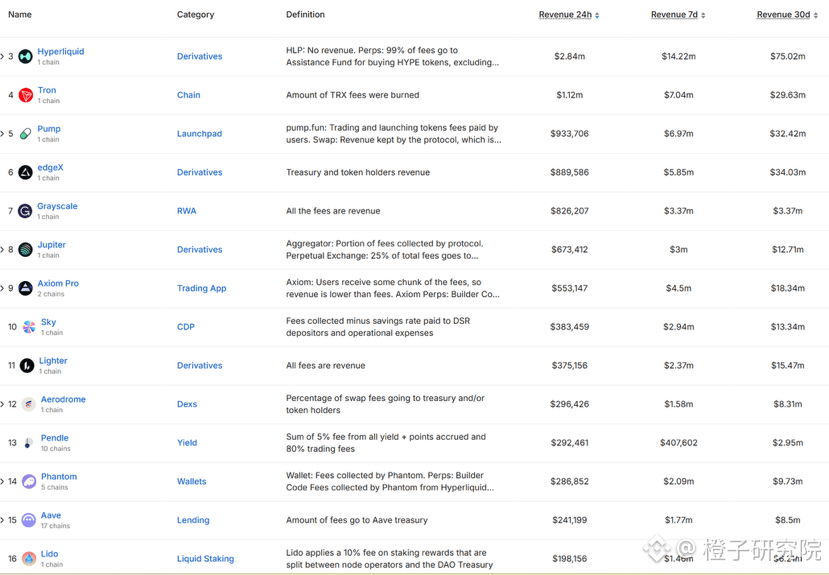Open Derivatives category in Hyperliquid row

(x=200, y=56)
